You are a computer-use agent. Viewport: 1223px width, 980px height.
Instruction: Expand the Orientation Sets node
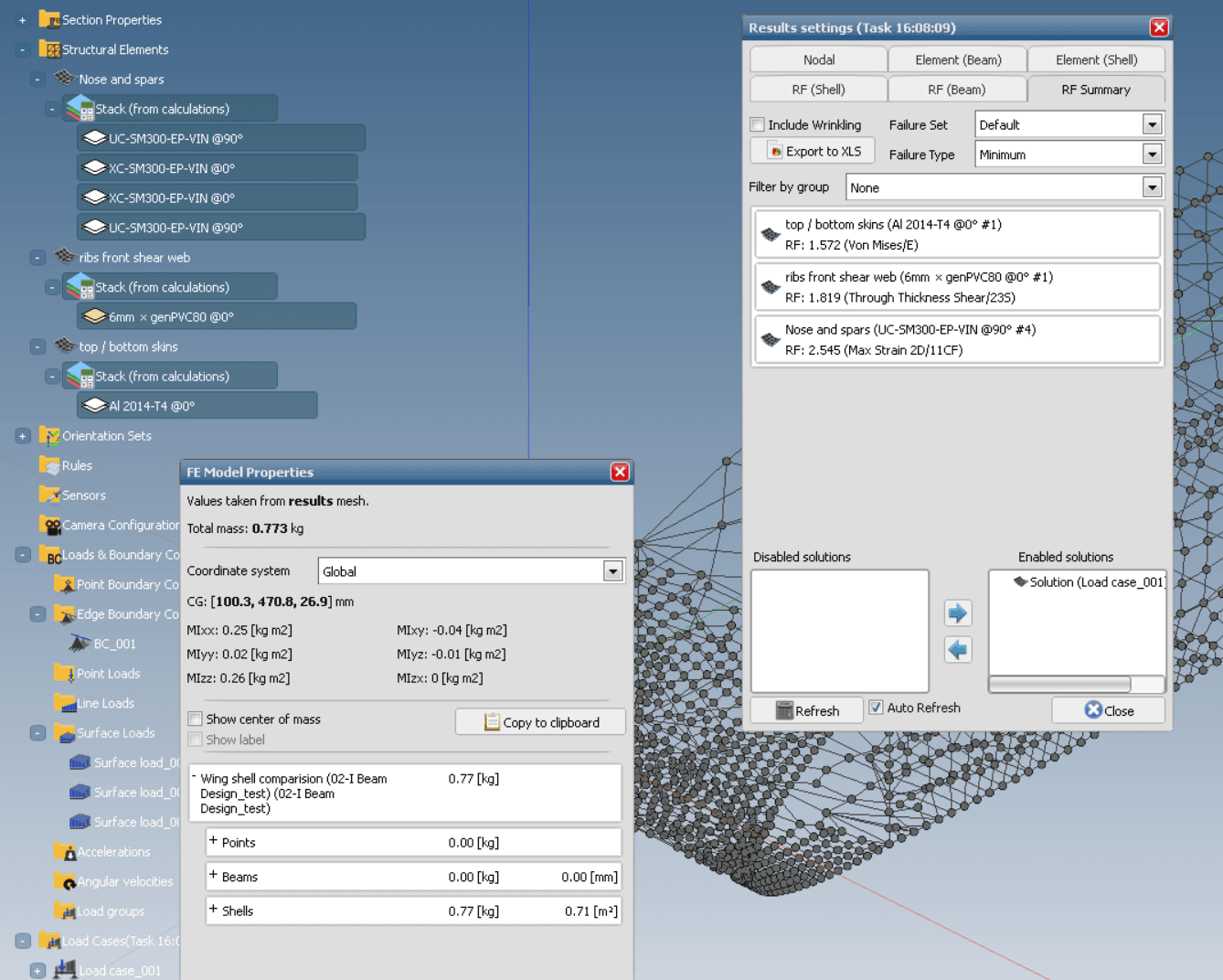pyautogui.click(x=23, y=436)
